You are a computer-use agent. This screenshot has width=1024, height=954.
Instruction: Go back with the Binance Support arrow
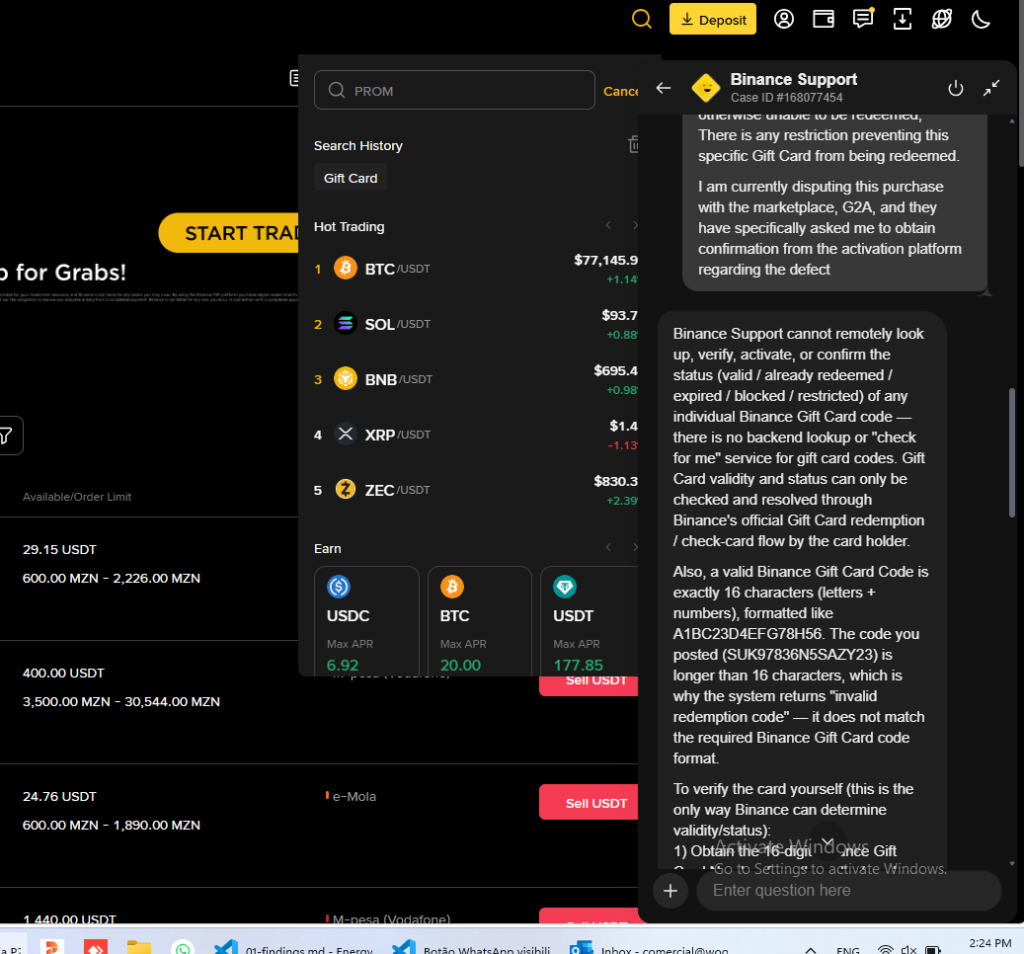pyautogui.click(x=664, y=87)
